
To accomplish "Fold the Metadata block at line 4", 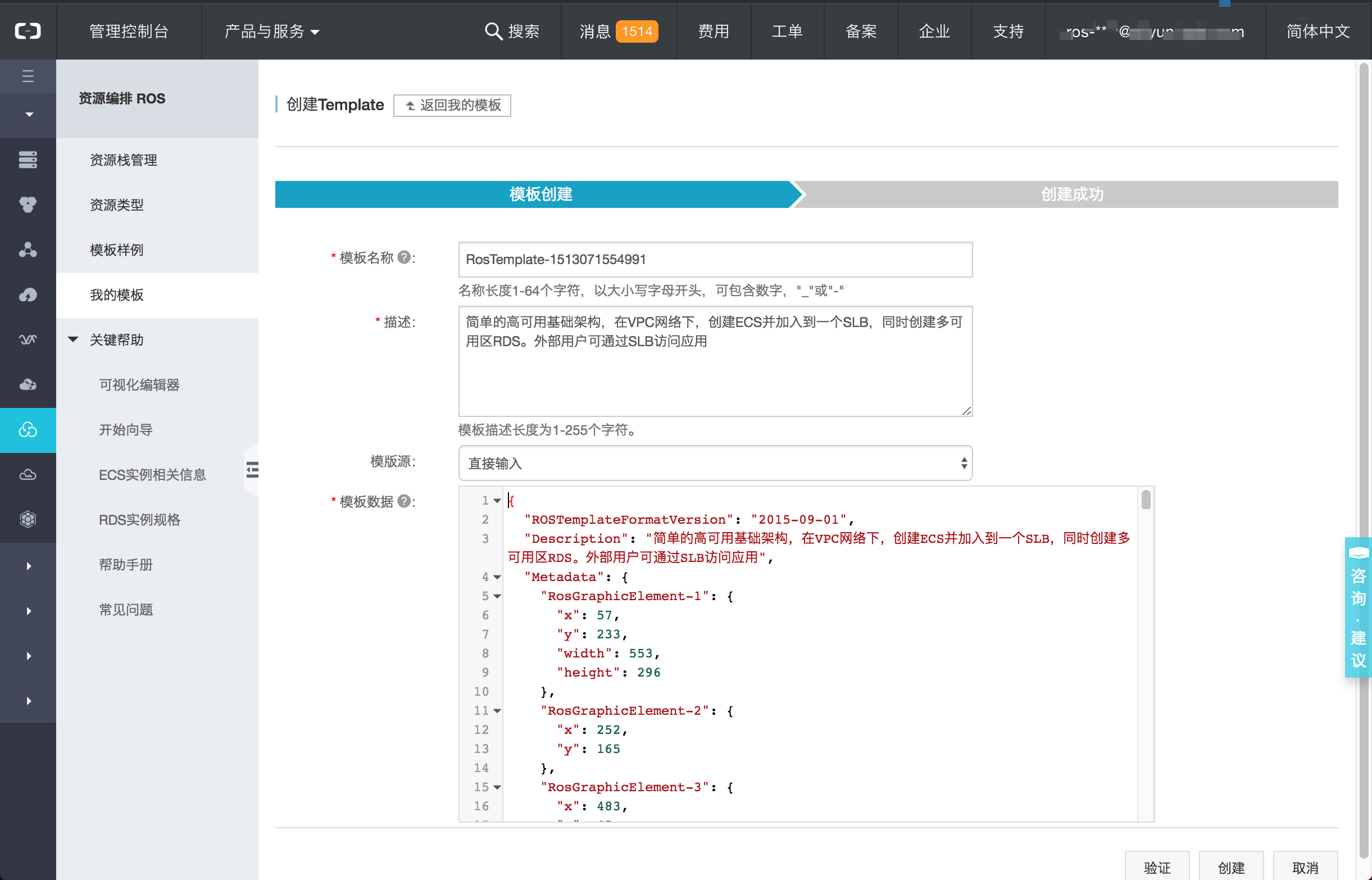I will point(497,577).
